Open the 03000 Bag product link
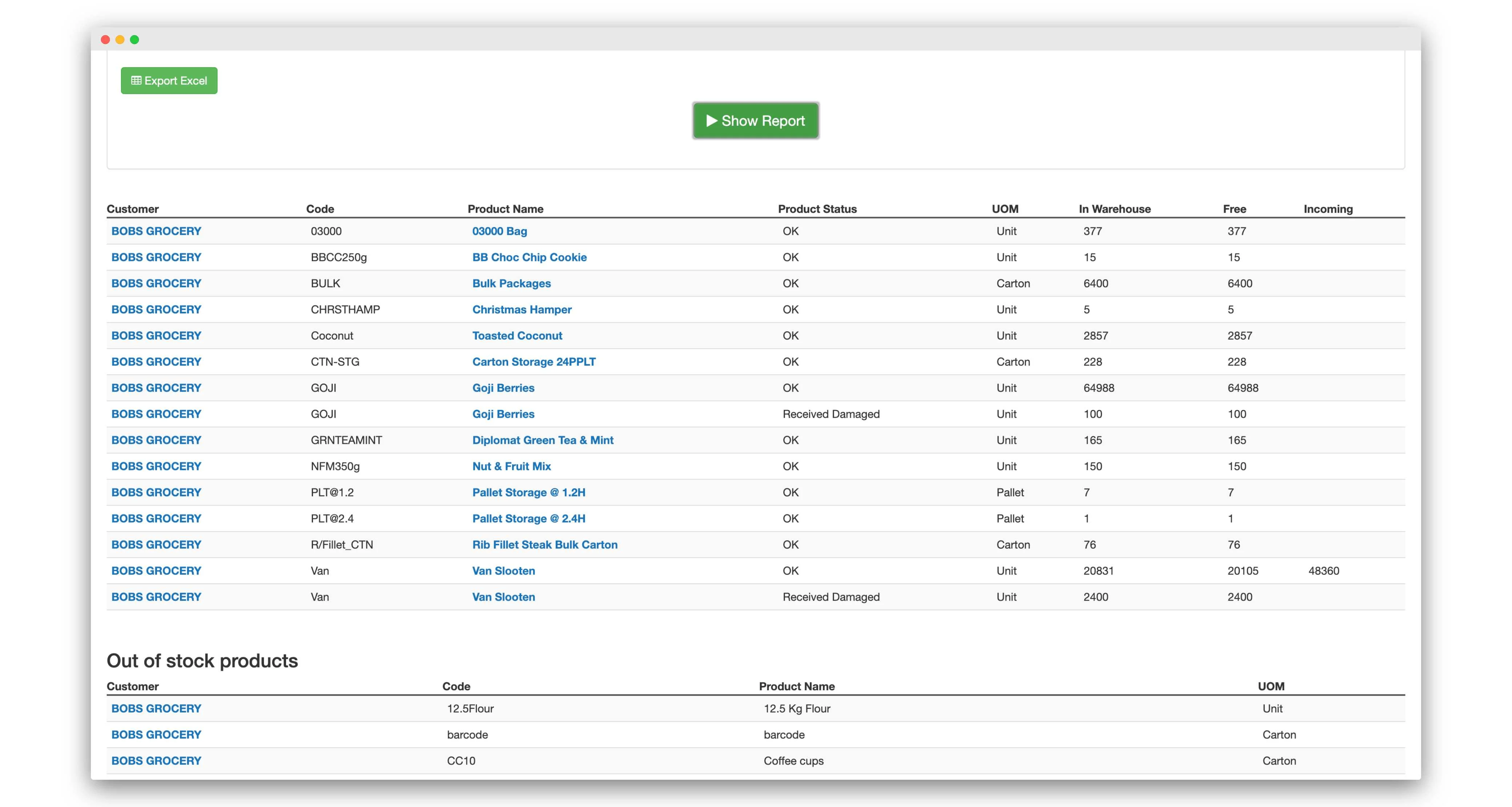The image size is (1512, 807). click(499, 231)
